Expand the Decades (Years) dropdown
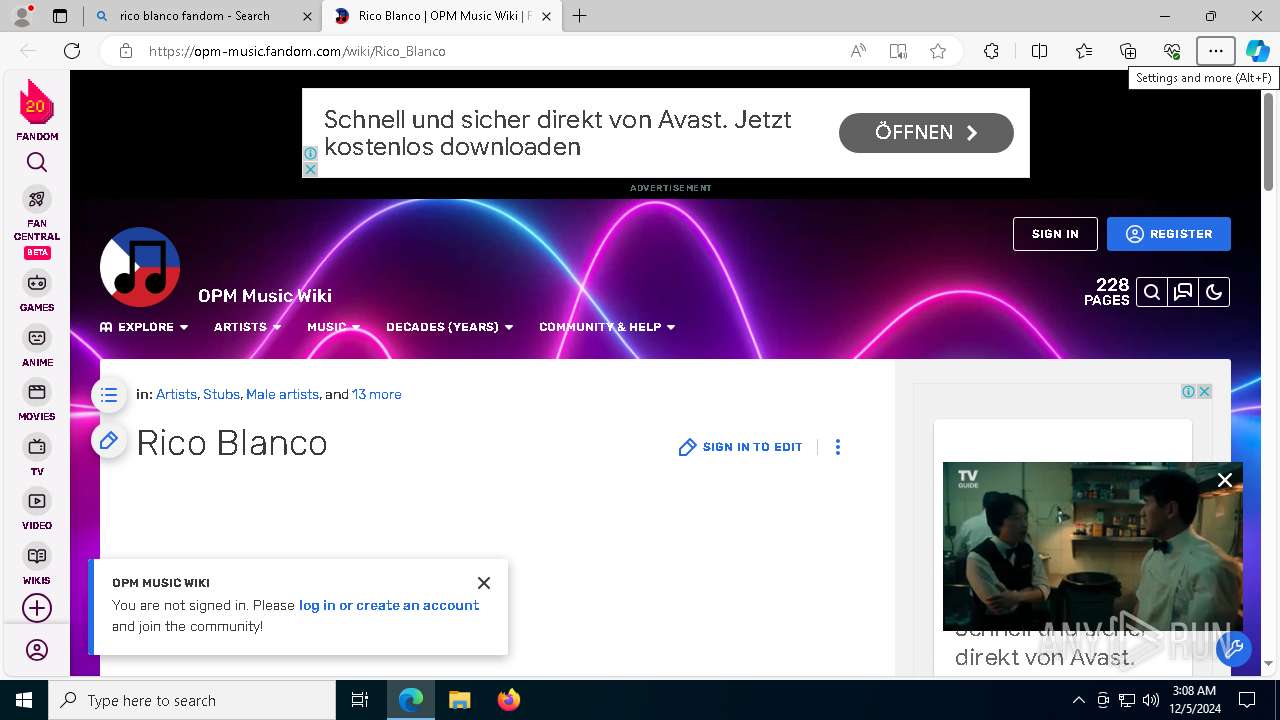1280x720 pixels. tap(450, 327)
